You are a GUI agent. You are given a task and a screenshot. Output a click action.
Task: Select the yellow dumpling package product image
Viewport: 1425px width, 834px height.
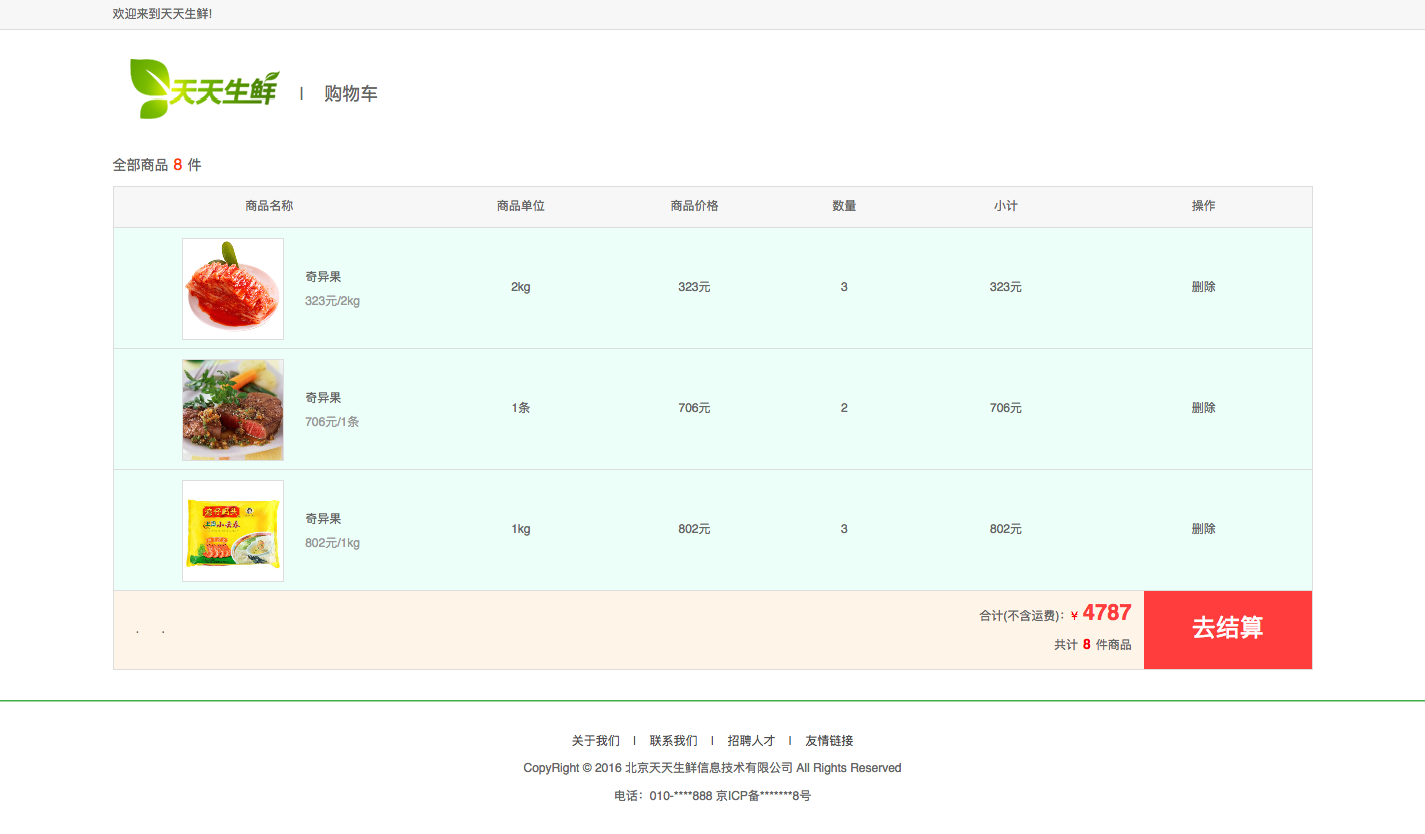pos(232,530)
